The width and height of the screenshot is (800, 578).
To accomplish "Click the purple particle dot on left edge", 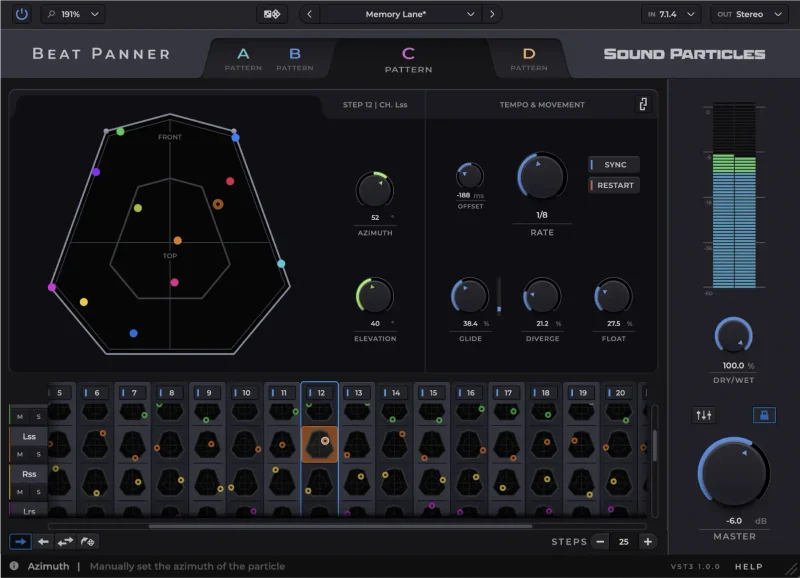I will (x=96, y=172).
